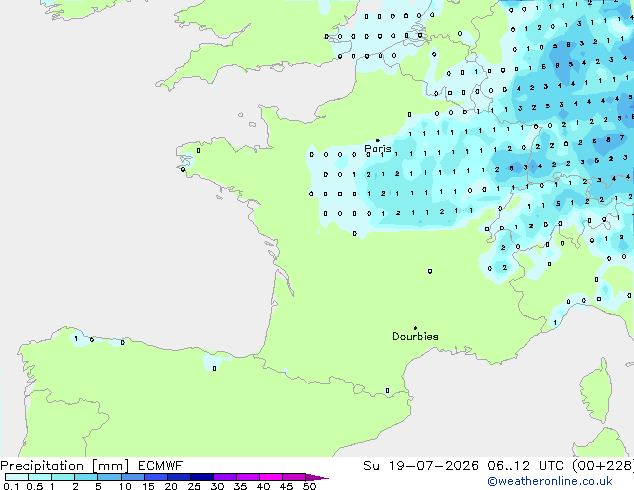This screenshot has width=634, height=490.
Task: Click the '(00+228)' forecast offset text
Action: pos(603,466)
